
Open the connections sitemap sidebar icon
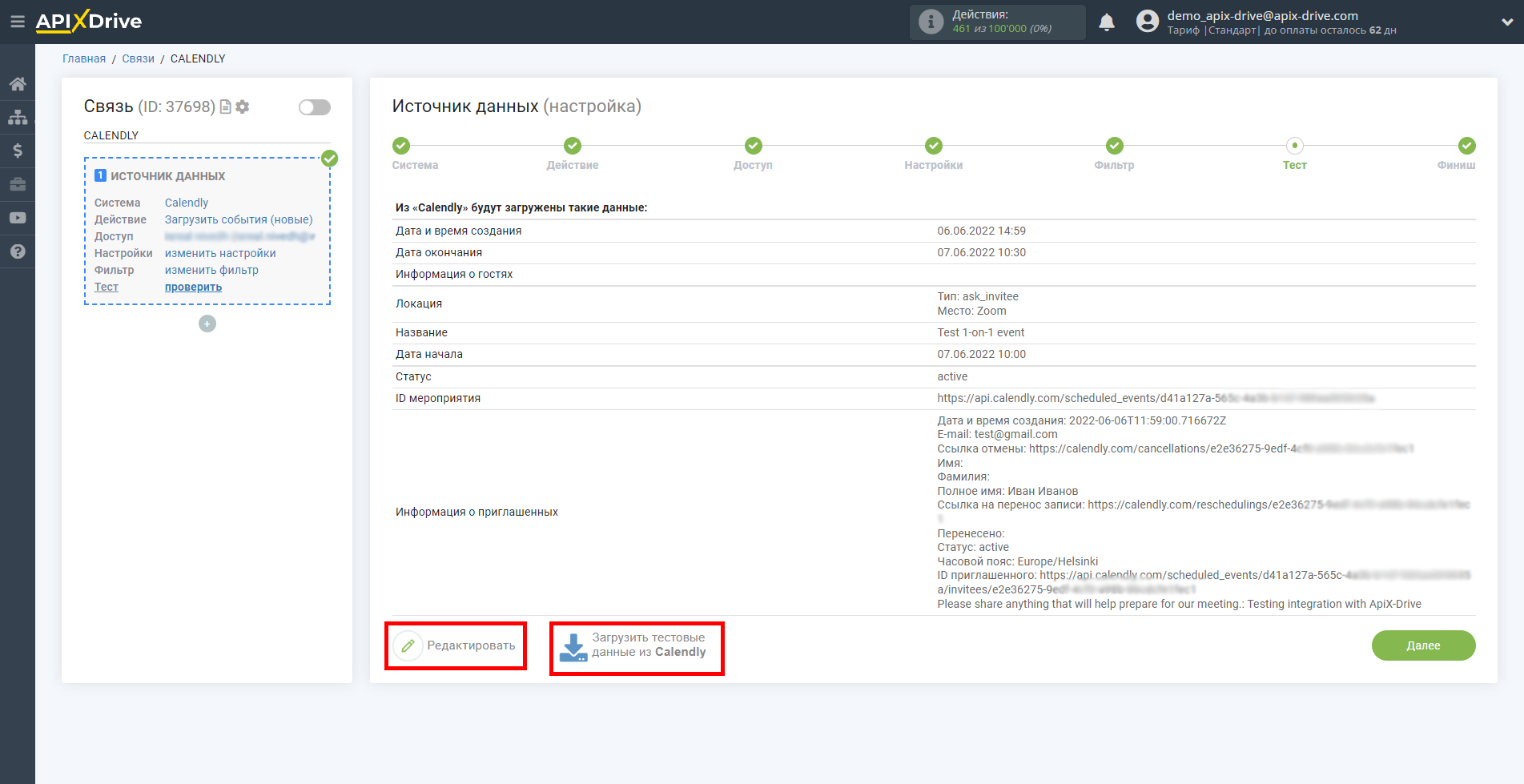pos(18,118)
